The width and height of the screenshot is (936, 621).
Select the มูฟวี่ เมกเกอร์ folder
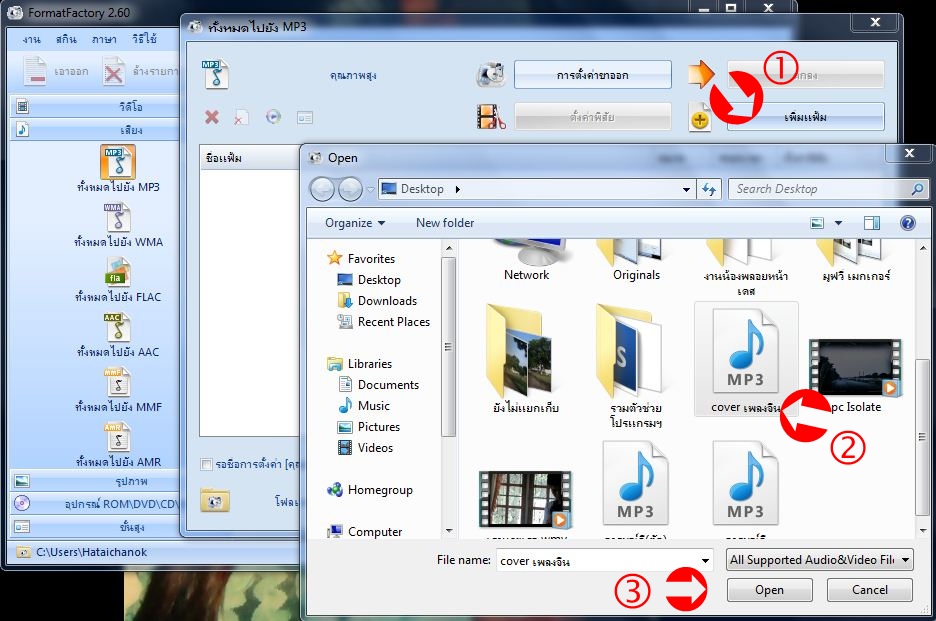856,260
